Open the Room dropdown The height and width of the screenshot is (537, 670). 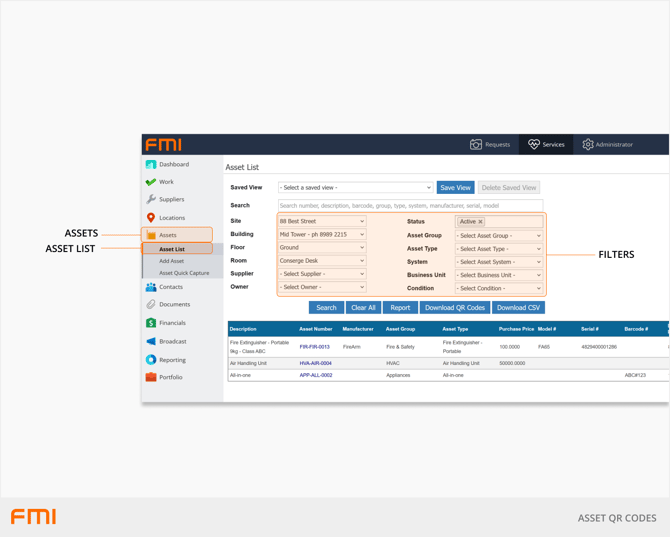click(x=322, y=261)
